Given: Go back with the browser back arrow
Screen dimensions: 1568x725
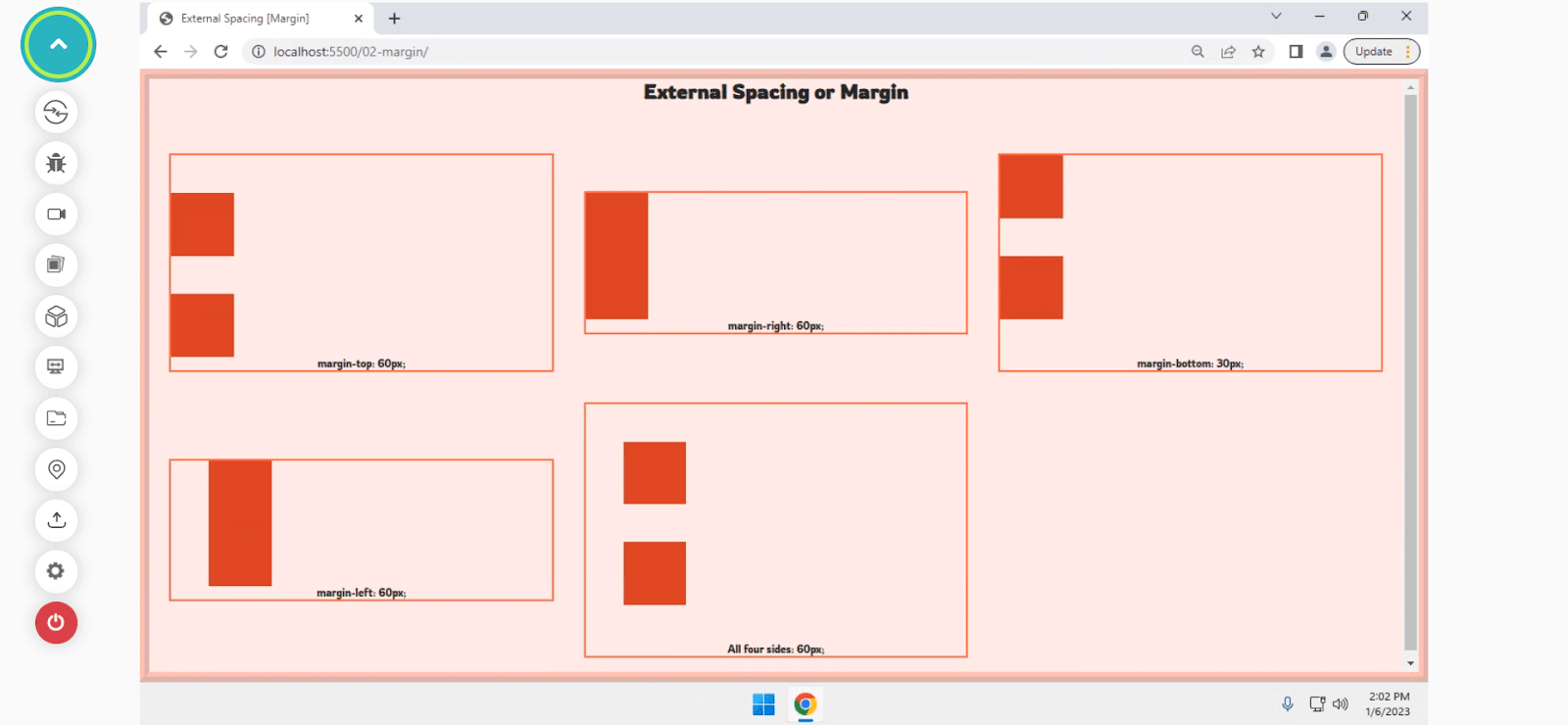Looking at the screenshot, I should [161, 52].
